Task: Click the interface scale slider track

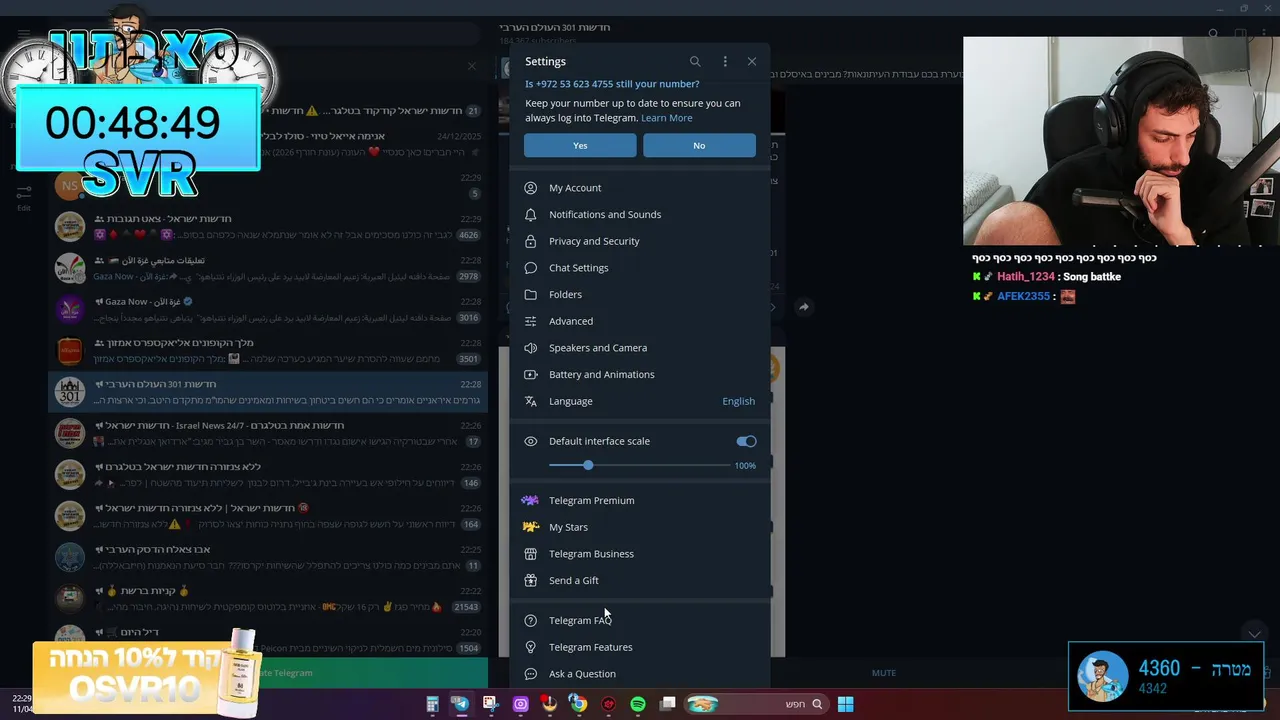Action: (640, 465)
